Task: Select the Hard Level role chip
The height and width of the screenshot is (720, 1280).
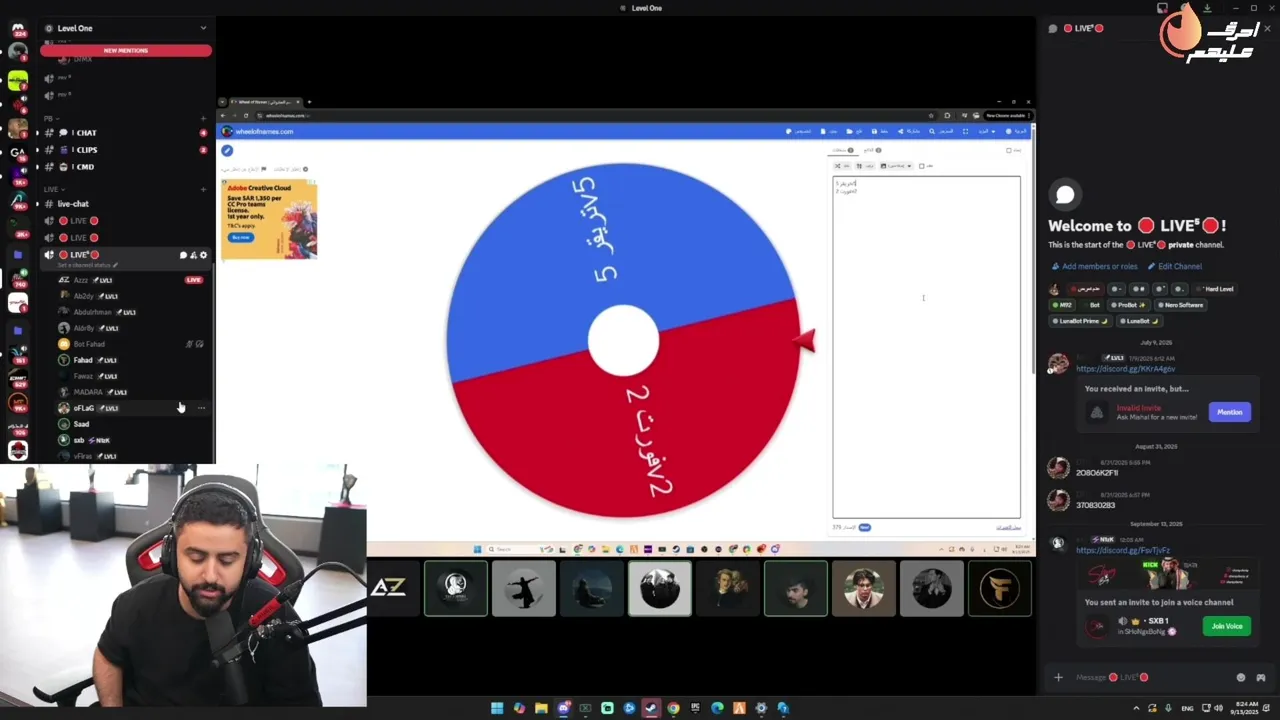Action: [1217, 289]
